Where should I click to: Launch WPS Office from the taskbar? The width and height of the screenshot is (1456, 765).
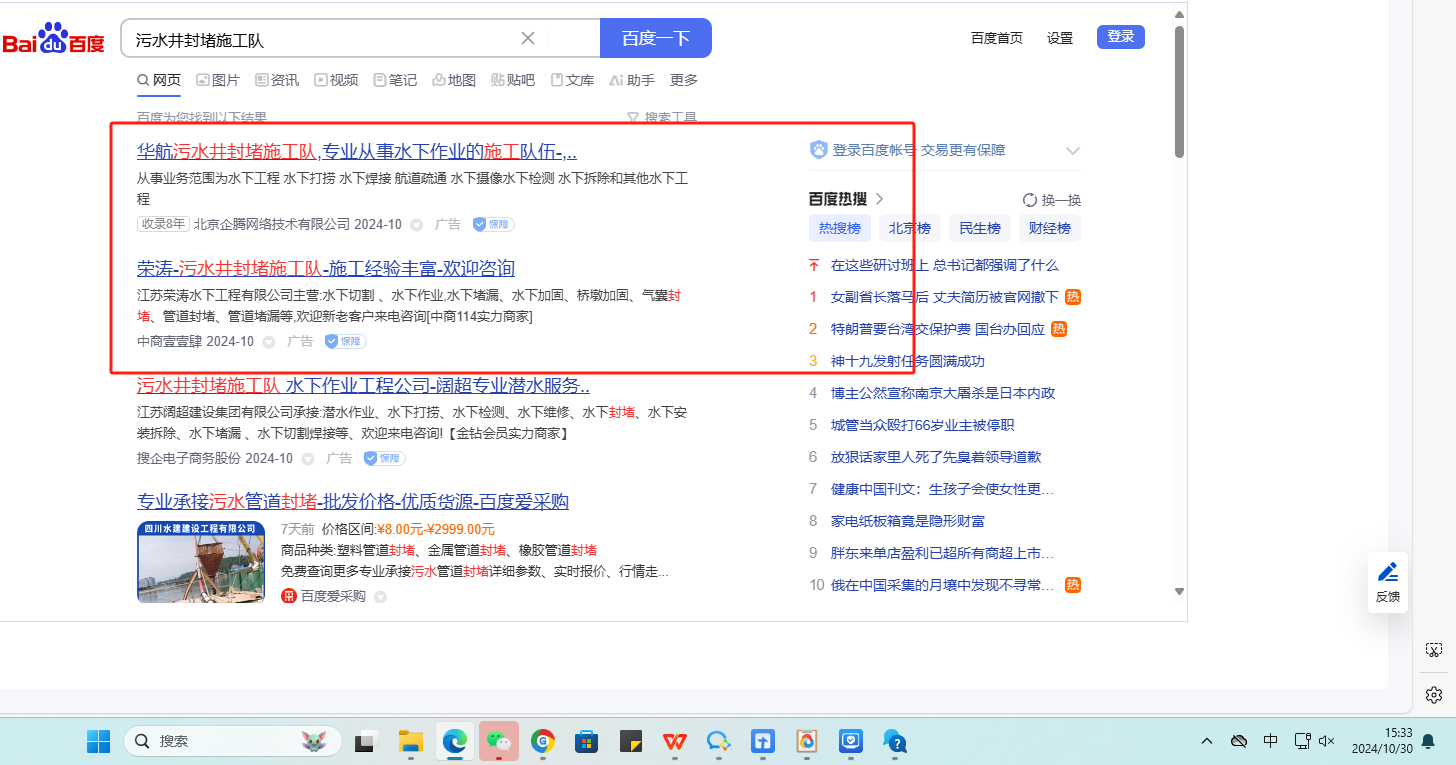(x=675, y=741)
